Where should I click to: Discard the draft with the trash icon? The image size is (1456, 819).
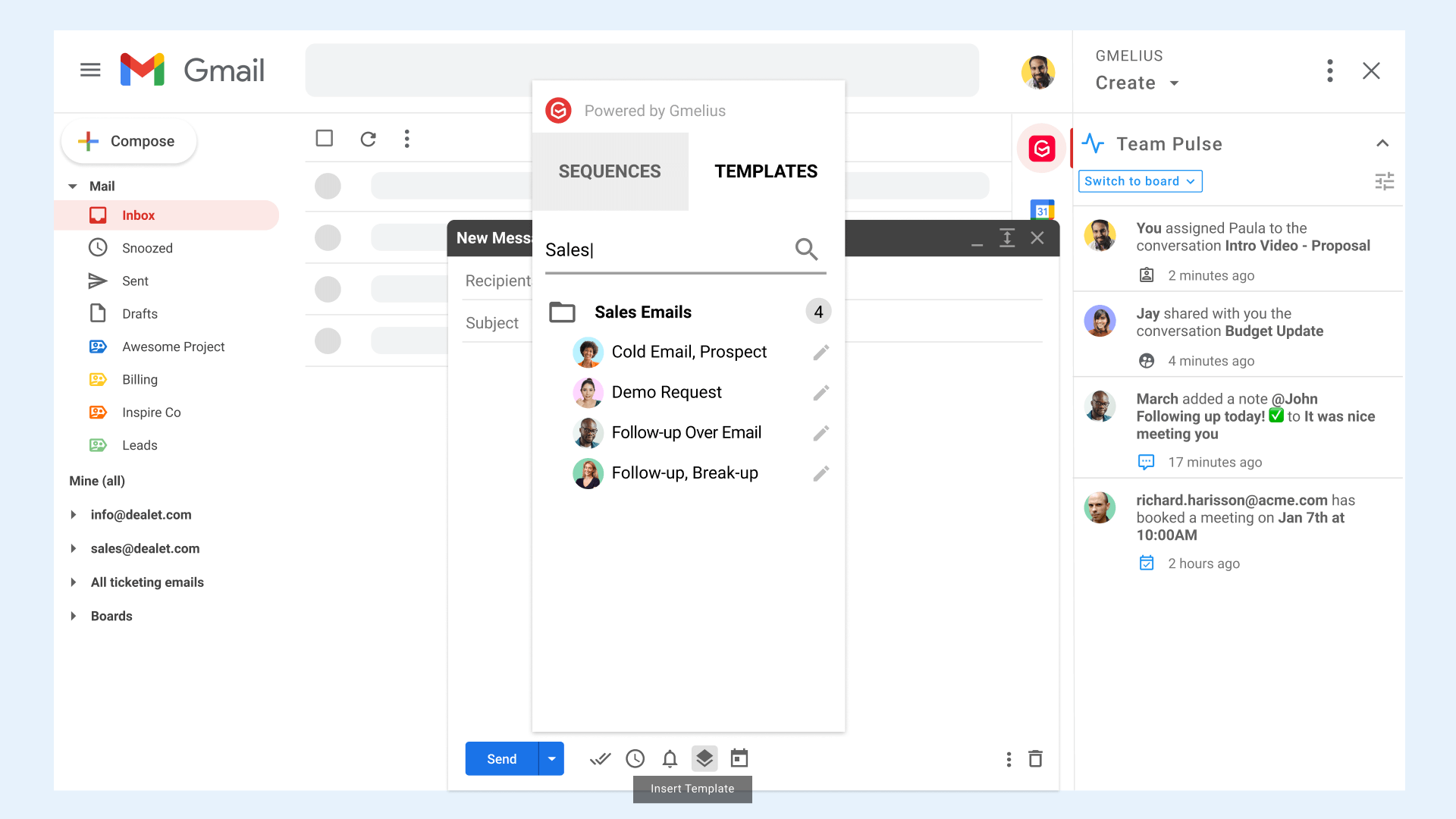click(1036, 758)
